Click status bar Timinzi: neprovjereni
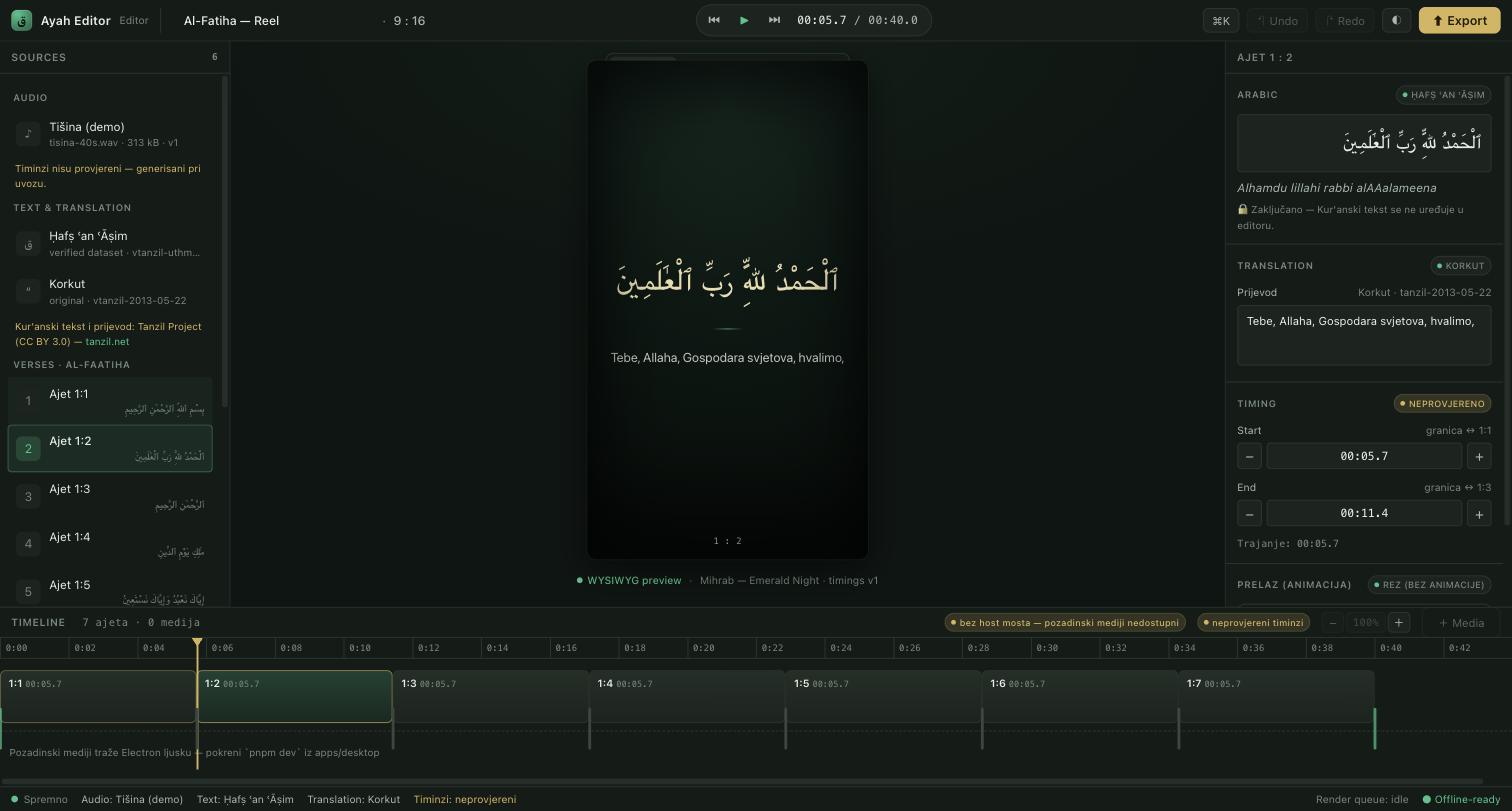This screenshot has width=1512, height=811. 465,799
